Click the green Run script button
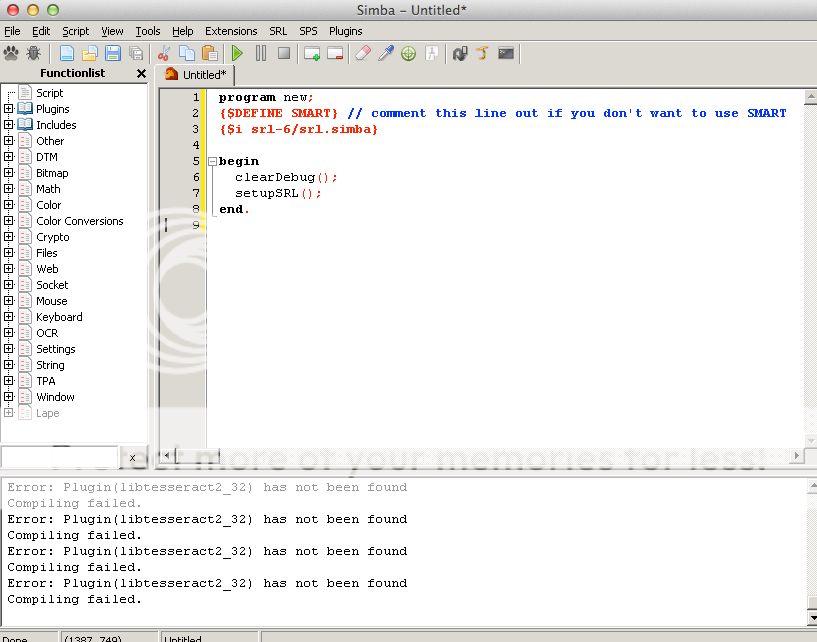Viewport: 817px width, 642px height. (x=237, y=53)
